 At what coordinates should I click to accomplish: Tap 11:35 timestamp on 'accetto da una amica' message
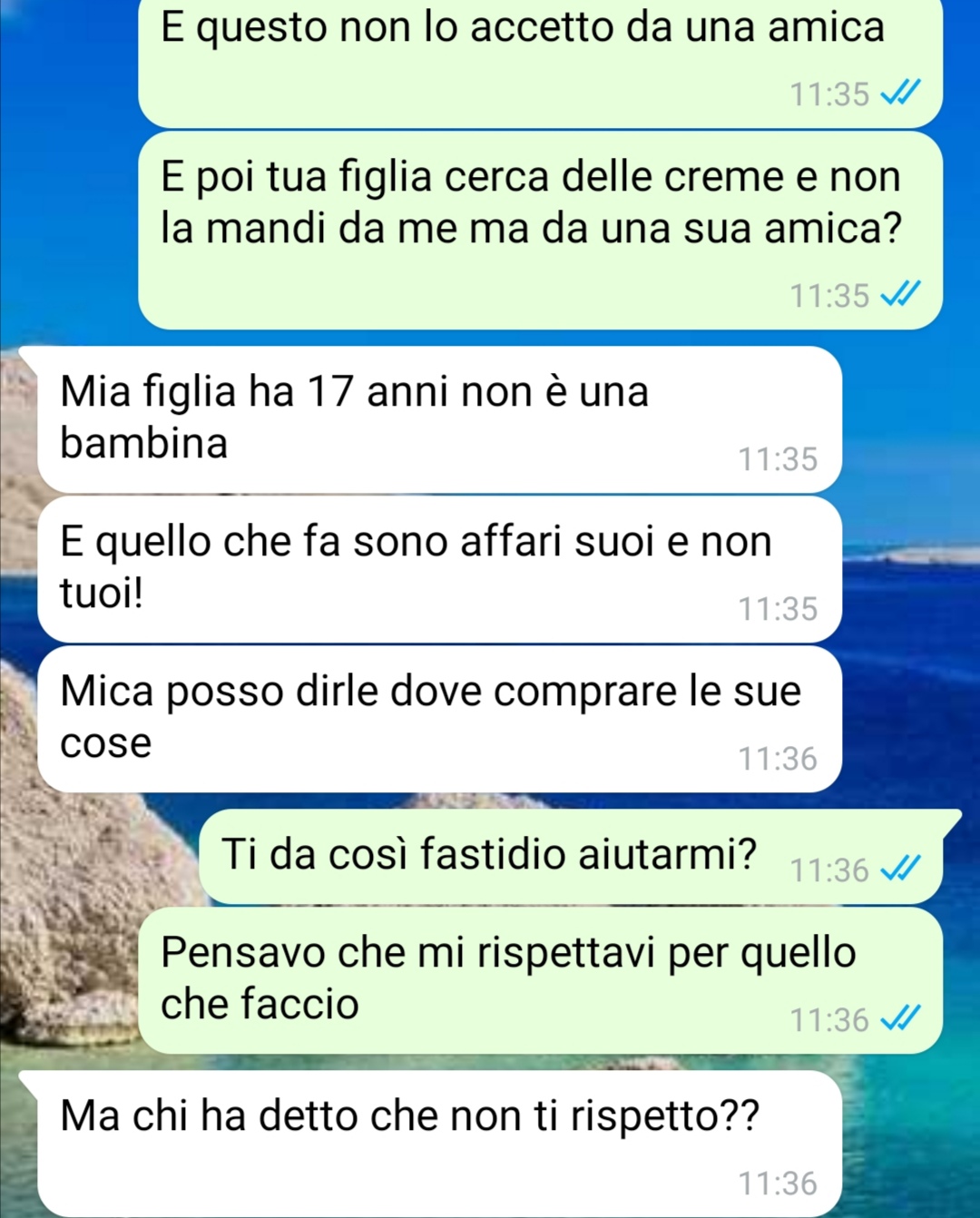click(x=829, y=94)
